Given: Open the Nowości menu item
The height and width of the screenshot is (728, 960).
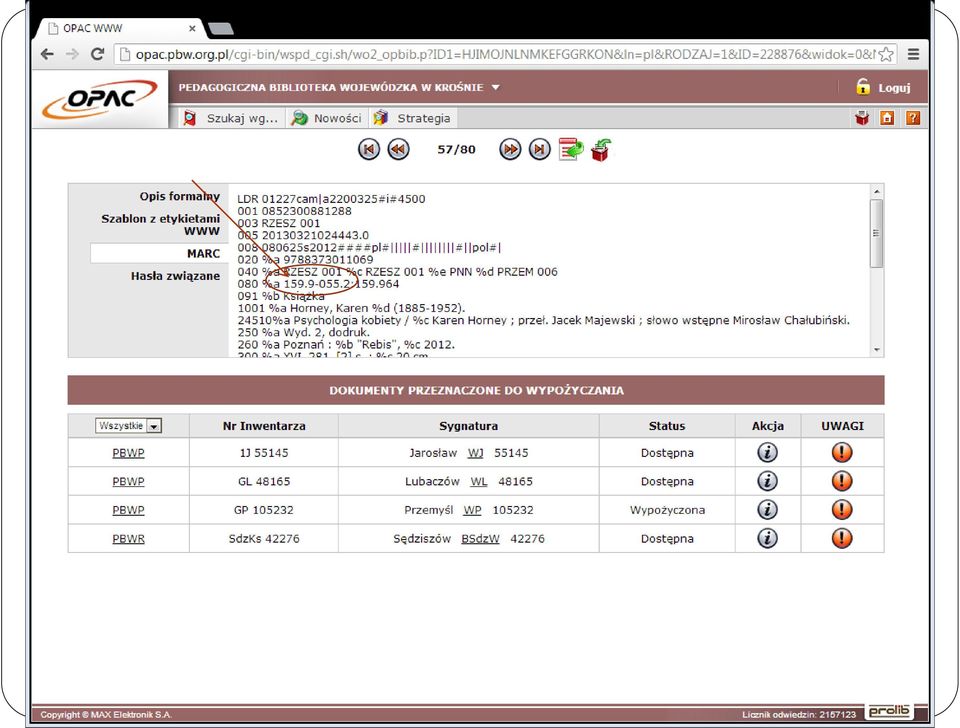Looking at the screenshot, I should 328,118.
